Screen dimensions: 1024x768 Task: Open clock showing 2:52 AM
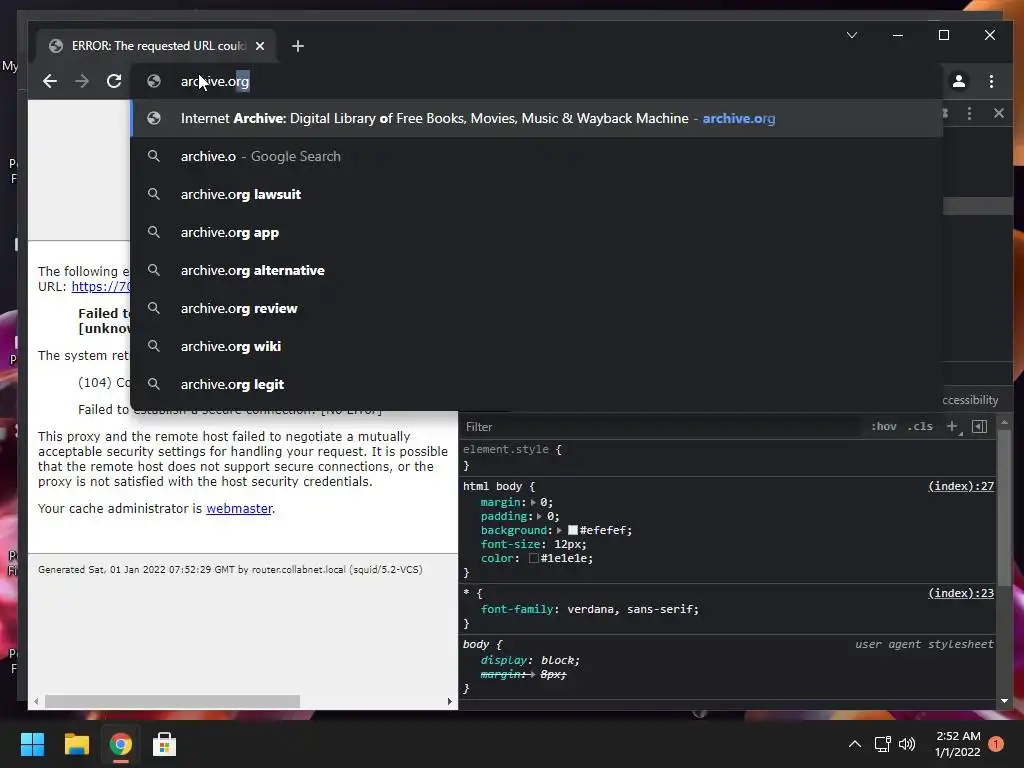[957, 744]
